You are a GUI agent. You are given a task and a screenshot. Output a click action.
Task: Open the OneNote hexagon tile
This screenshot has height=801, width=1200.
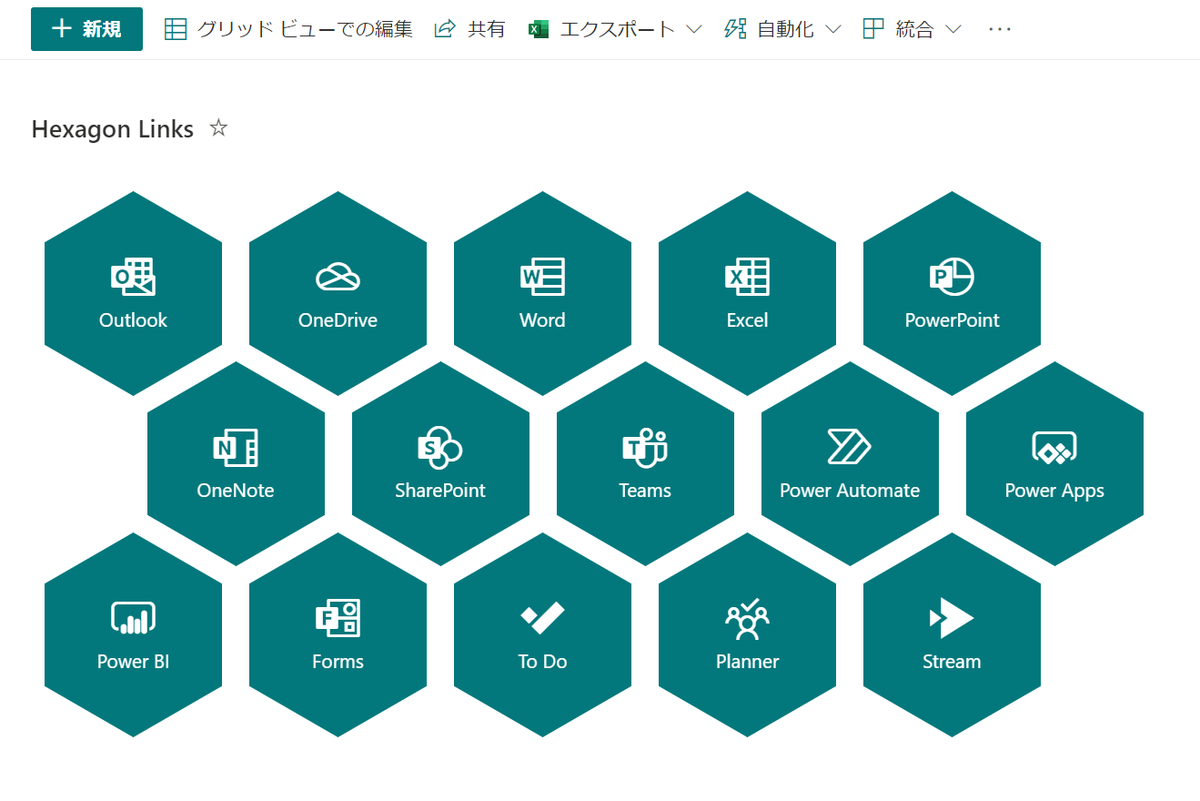coord(236,464)
